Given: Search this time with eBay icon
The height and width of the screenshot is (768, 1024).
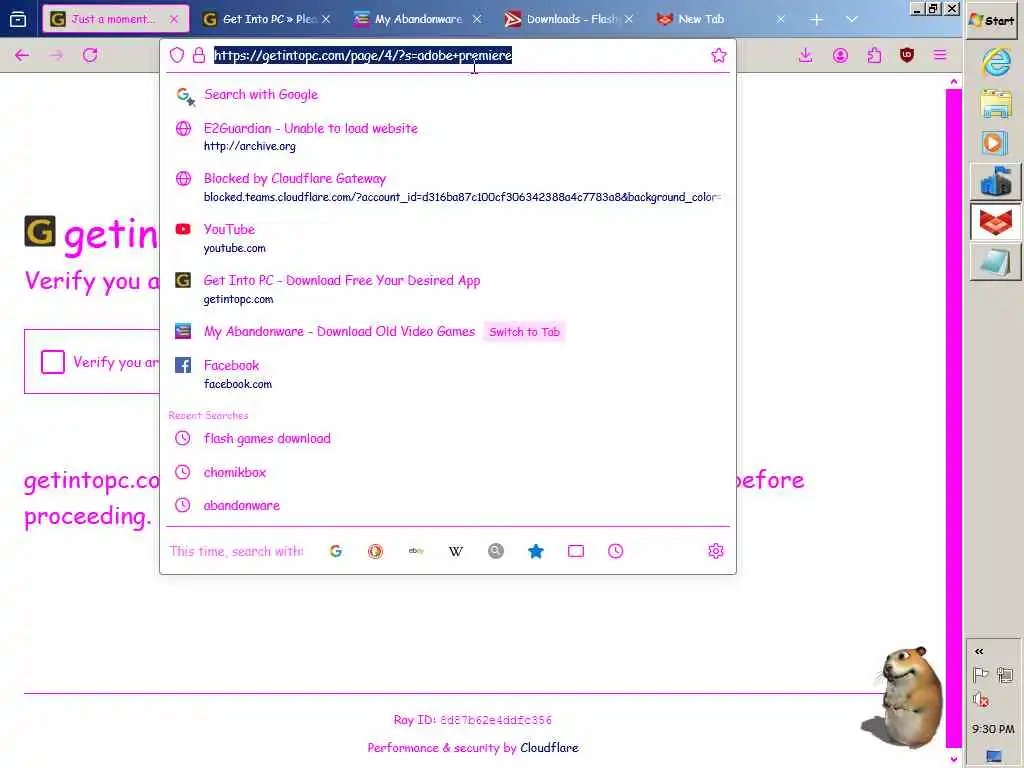Looking at the screenshot, I should pos(416,551).
